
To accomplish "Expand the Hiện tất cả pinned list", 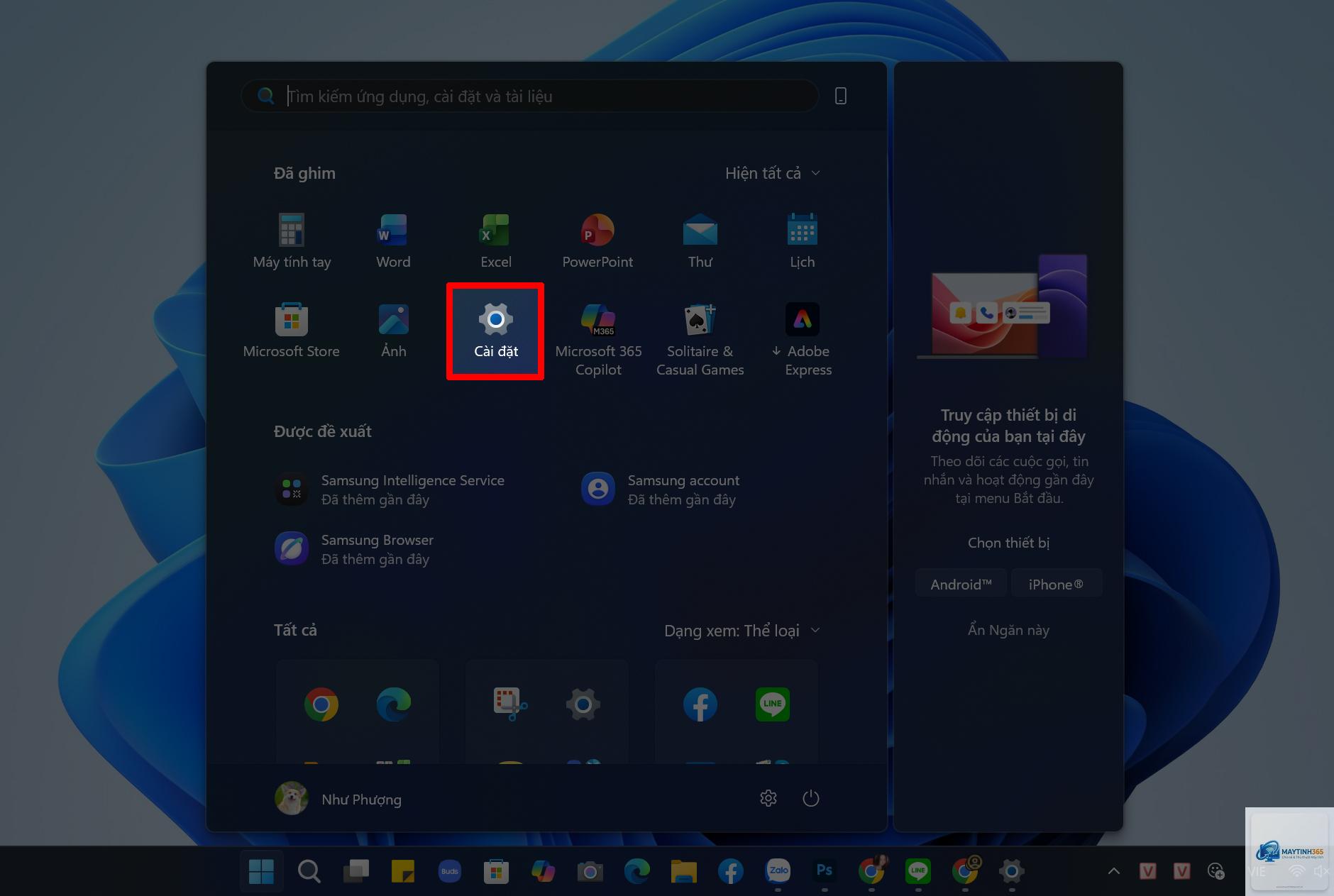I will click(772, 173).
